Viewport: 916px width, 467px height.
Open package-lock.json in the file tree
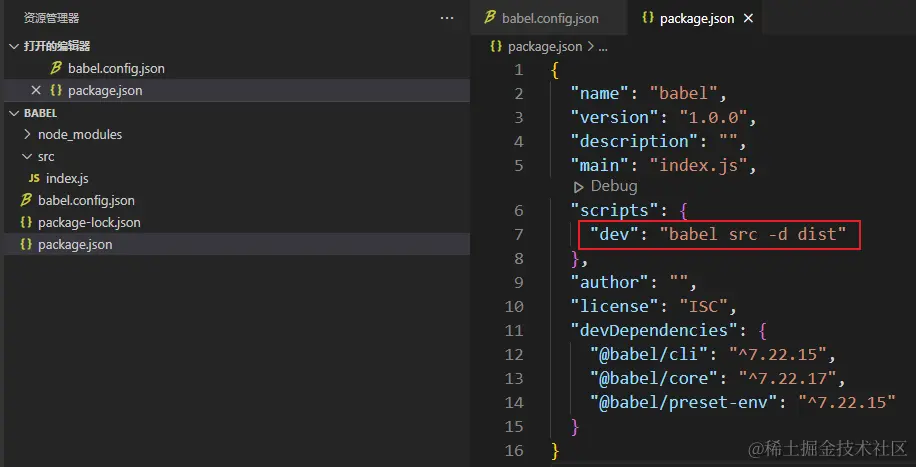tap(89, 223)
